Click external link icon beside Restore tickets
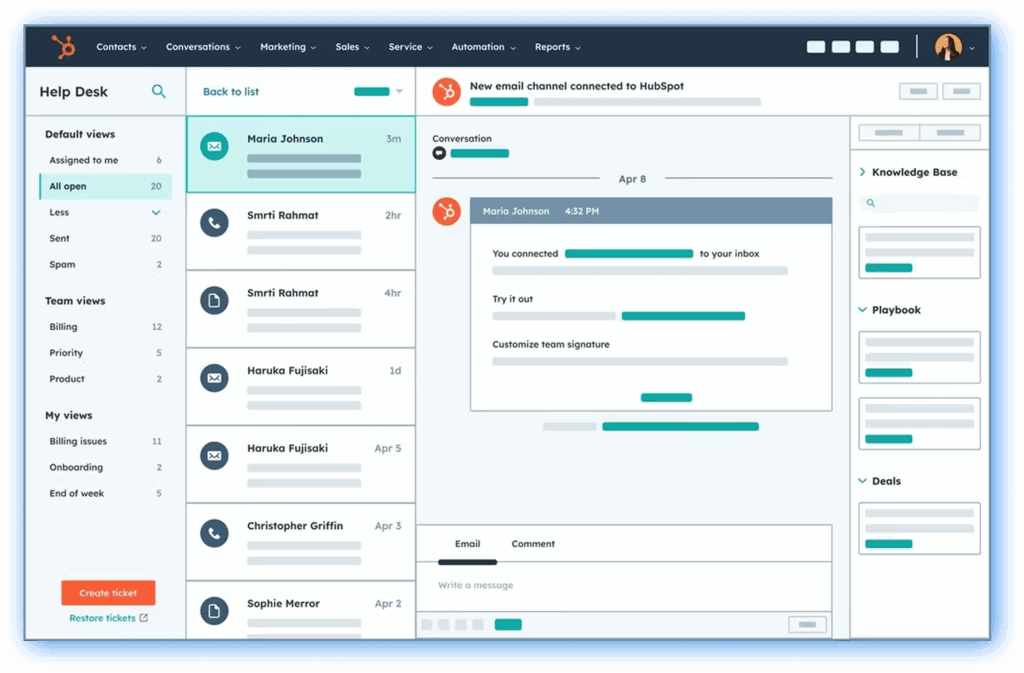Screen dimensions: 1024x673 click(144, 618)
